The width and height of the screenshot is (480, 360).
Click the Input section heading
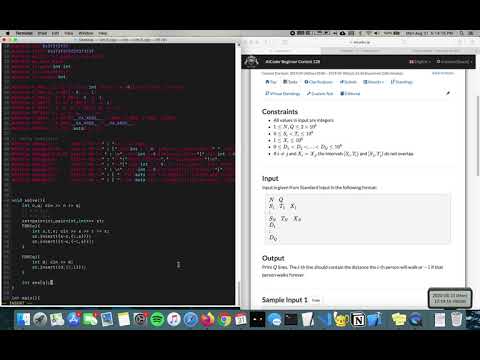click(270, 178)
